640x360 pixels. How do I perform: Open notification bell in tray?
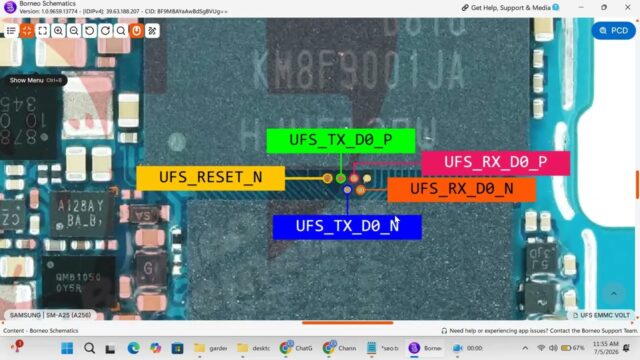pos(627,348)
